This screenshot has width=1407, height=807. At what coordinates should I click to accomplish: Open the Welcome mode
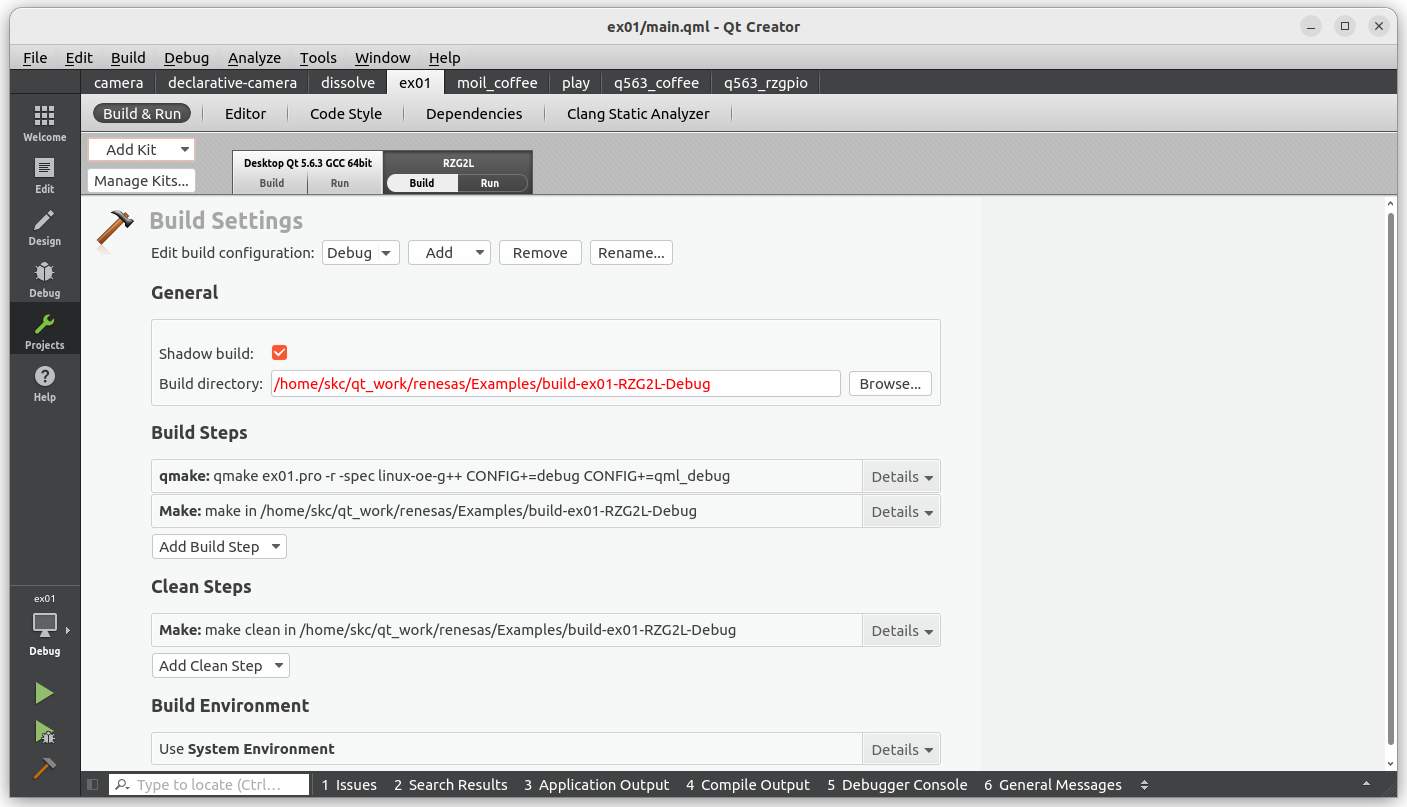pyautogui.click(x=44, y=120)
